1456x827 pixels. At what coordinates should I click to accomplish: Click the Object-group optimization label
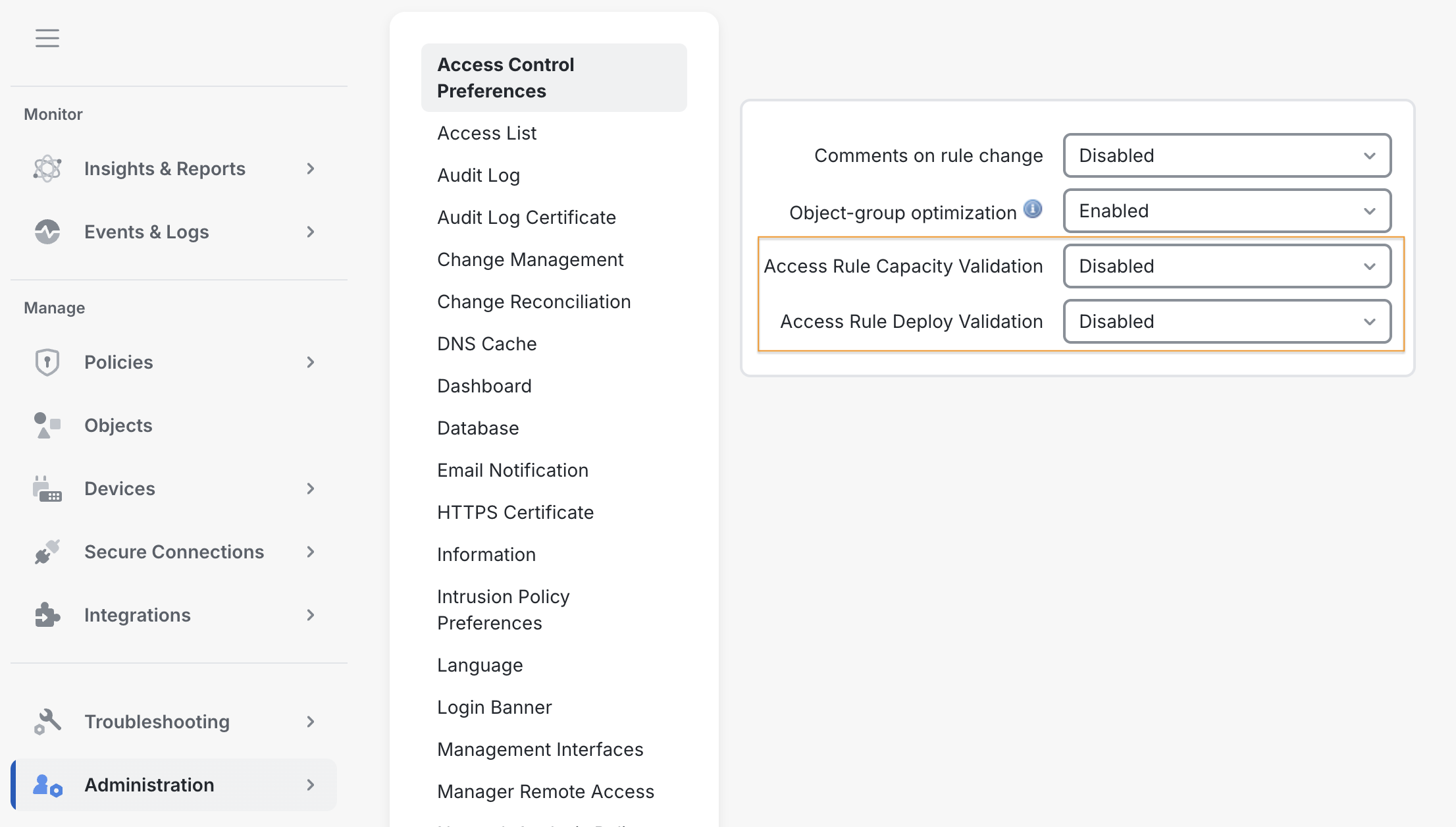point(902,213)
